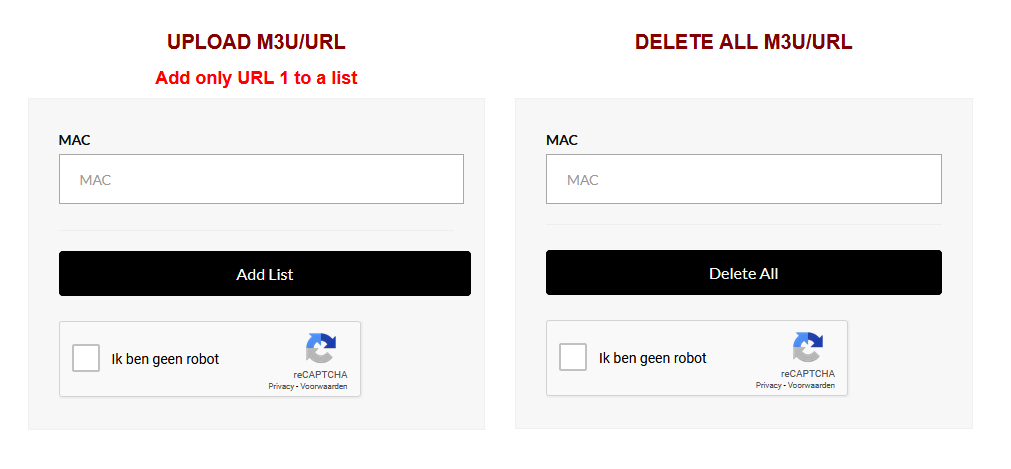Click the reCAPTCHA logo in the delete form
The image size is (1011, 469).
pyautogui.click(x=807, y=348)
